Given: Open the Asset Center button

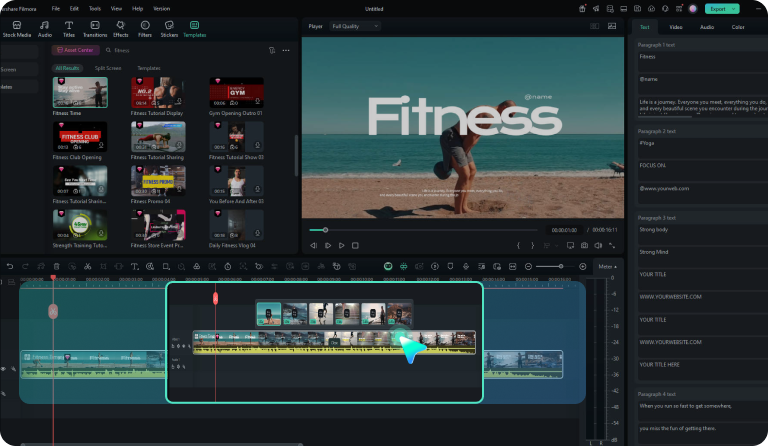Looking at the screenshot, I should point(75,50).
